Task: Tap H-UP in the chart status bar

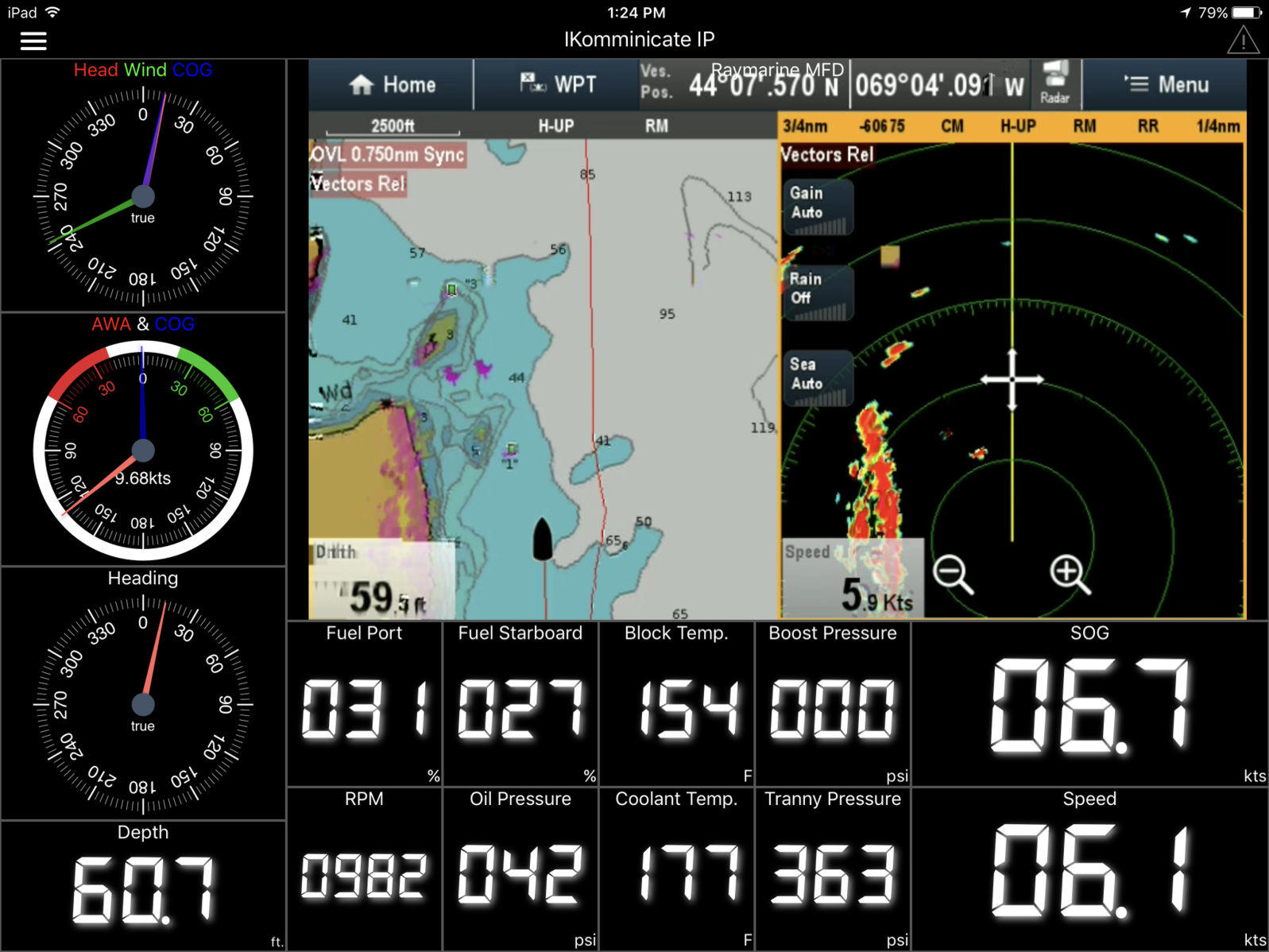Action: [x=556, y=126]
